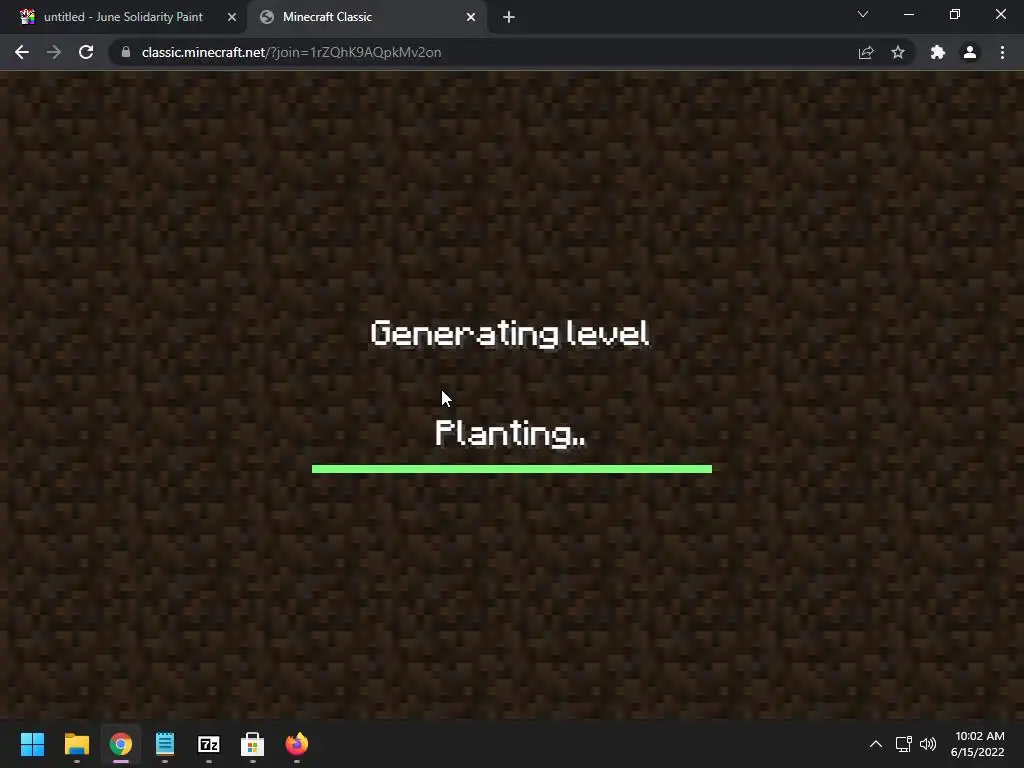Viewport: 1024px width, 768px height.
Task: Minimize the Chrome window
Action: (909, 14)
